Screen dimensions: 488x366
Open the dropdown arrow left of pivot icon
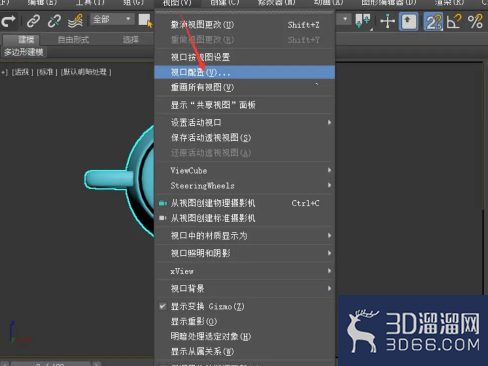(345, 19)
